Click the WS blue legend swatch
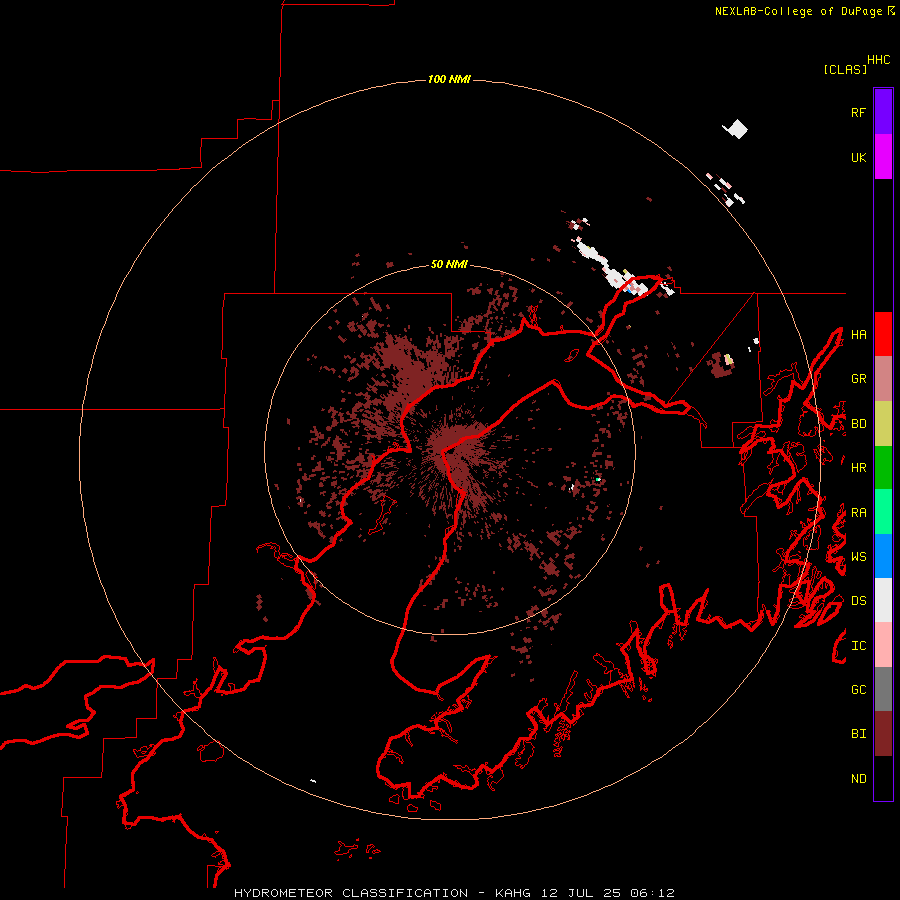Image resolution: width=900 pixels, height=900 pixels. [x=883, y=556]
